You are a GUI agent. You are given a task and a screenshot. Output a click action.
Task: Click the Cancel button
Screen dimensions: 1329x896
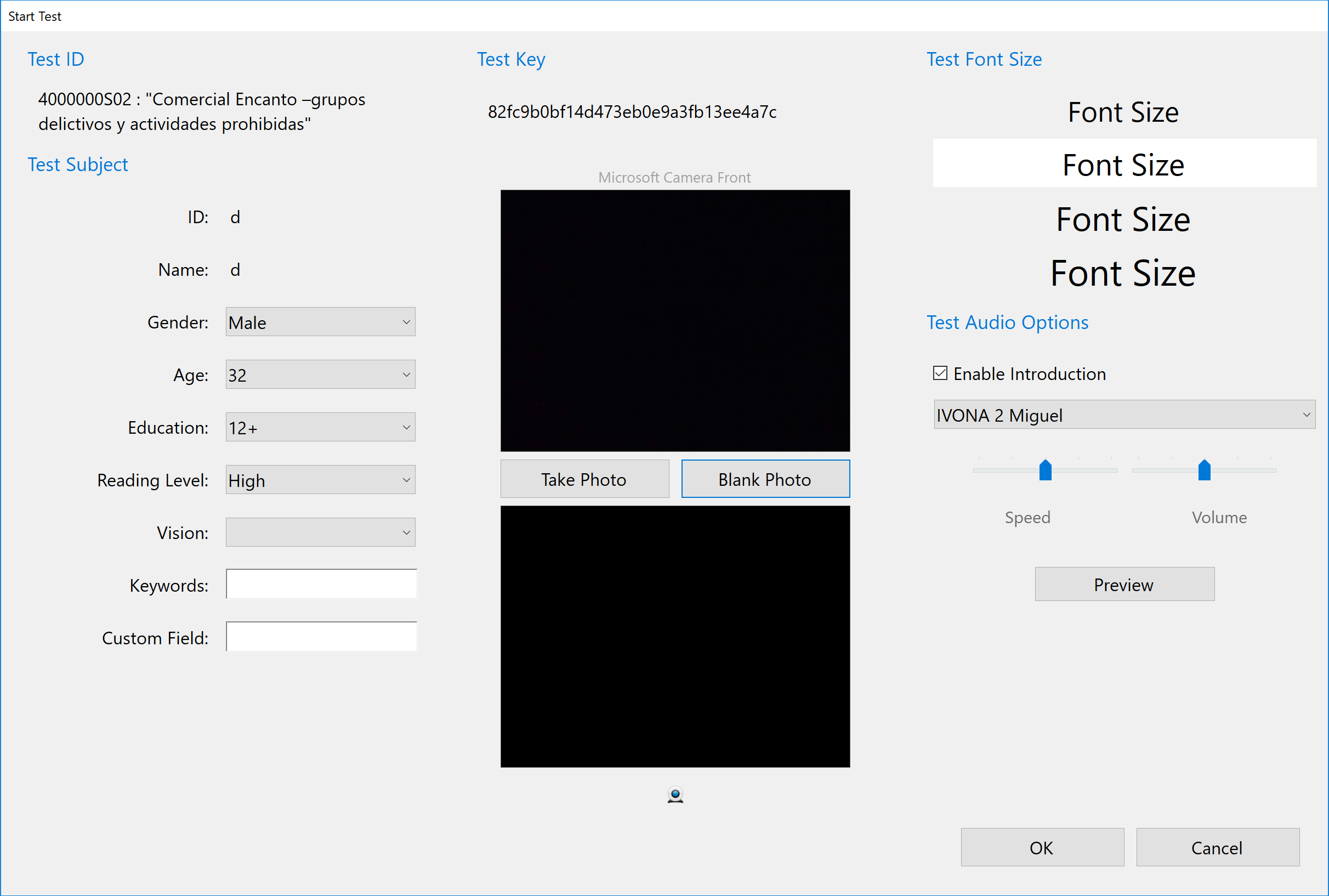point(1218,847)
